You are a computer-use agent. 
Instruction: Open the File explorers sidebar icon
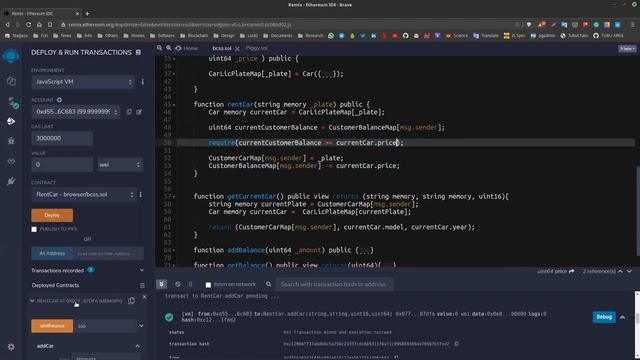pos(11,81)
